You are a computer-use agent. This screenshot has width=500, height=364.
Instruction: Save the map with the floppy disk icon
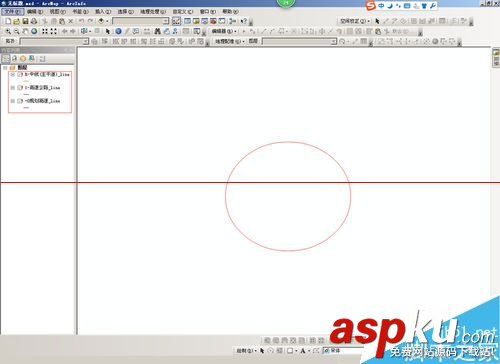(x=25, y=21)
